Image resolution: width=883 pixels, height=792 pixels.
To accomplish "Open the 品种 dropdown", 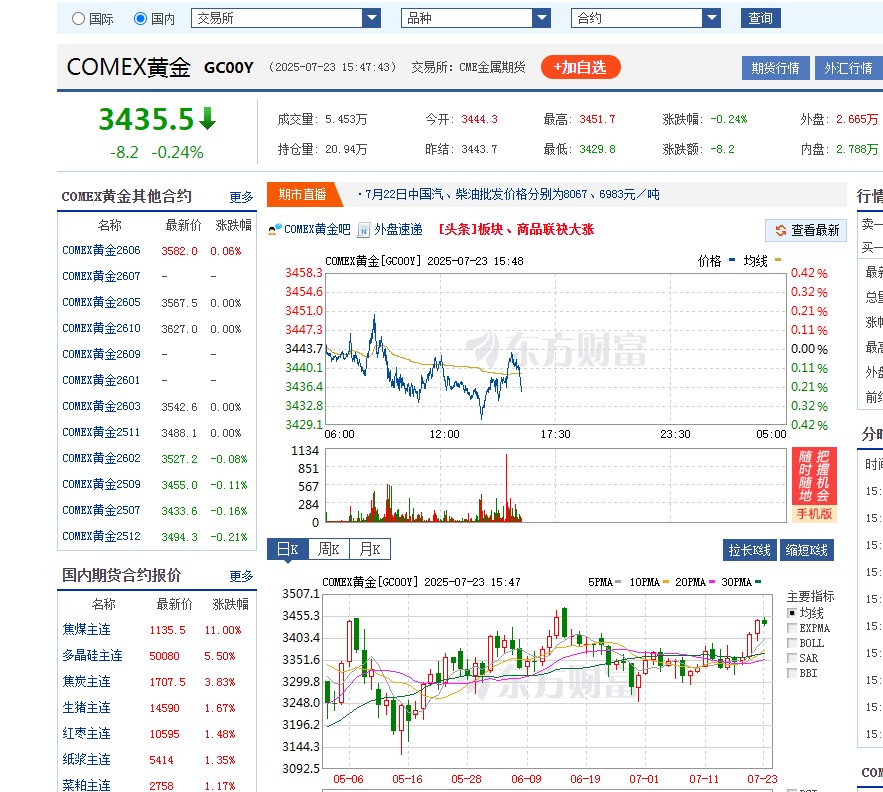I will (x=476, y=18).
